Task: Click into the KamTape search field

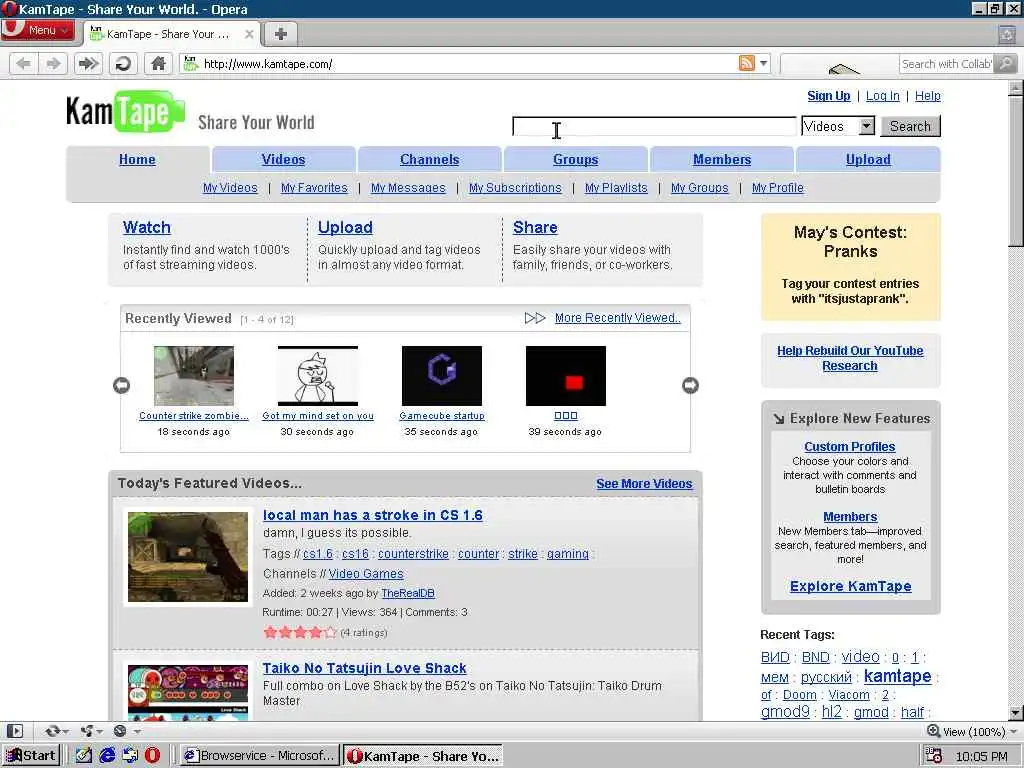Action: [654, 126]
